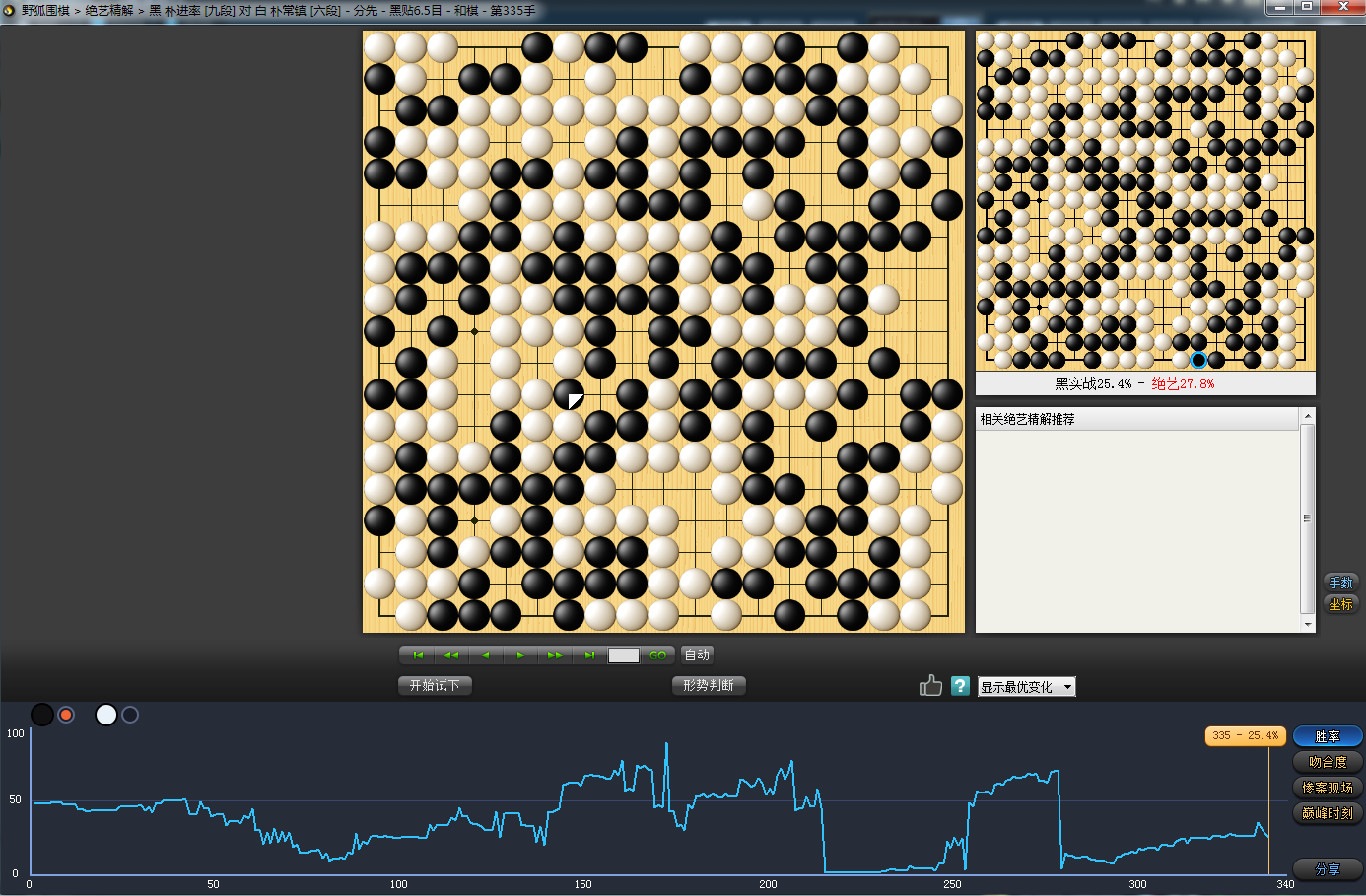Screen dimensions: 1366x896
Task: Switch to the 吻合度 tab
Action: tap(1327, 762)
